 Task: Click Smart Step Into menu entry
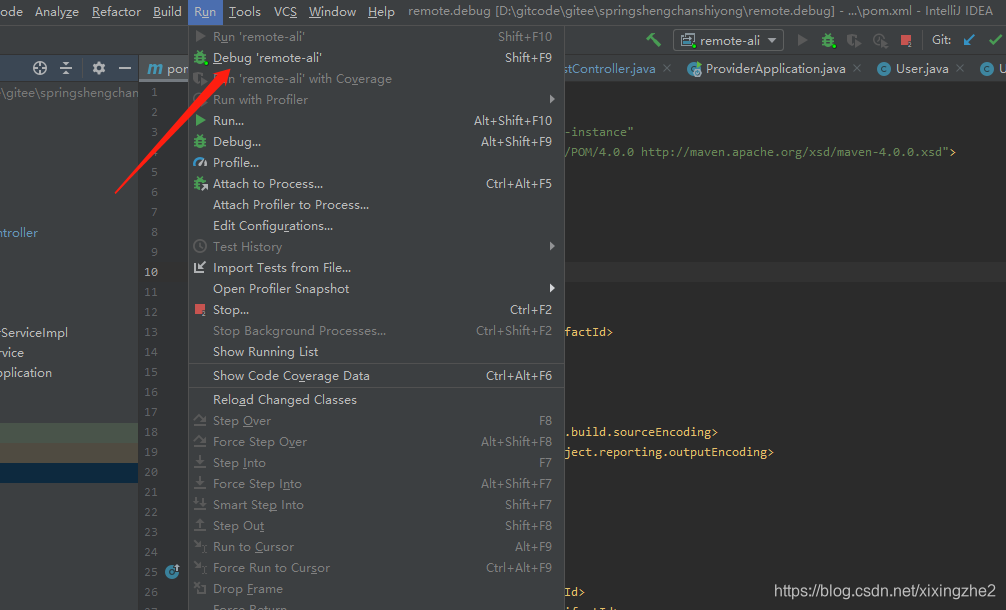click(x=377, y=505)
